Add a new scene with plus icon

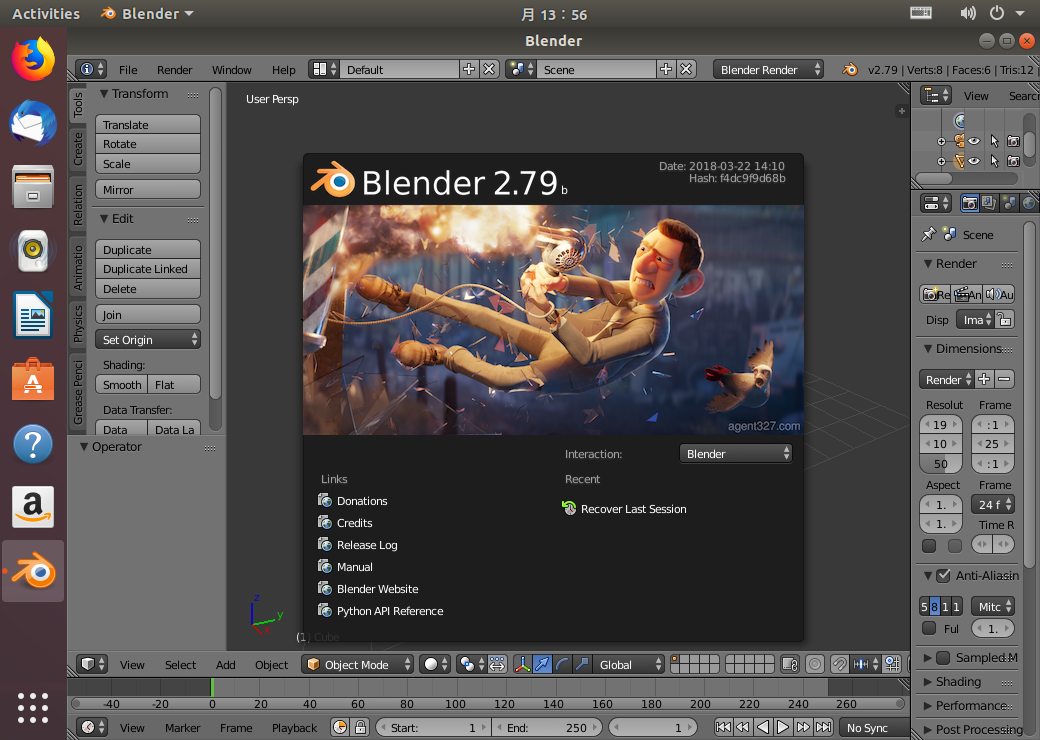(x=666, y=69)
